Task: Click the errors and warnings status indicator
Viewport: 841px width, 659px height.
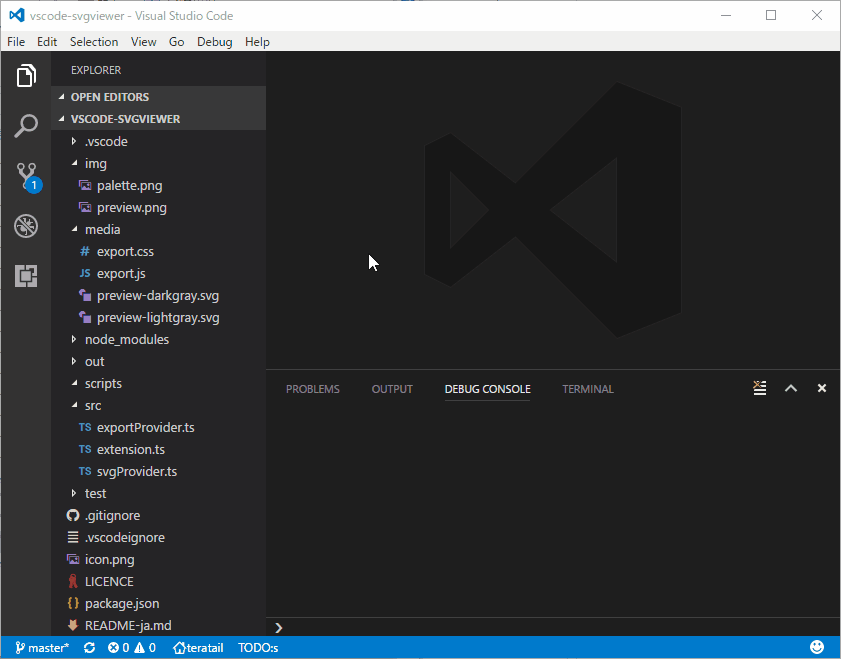Action: pyautogui.click(x=135, y=647)
